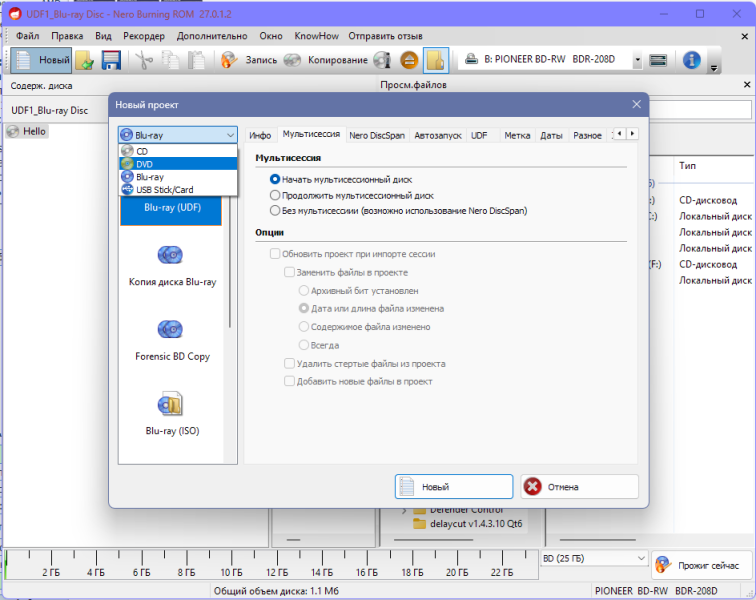Choose the Blu-ray (ISO) project icon

(x=172, y=415)
